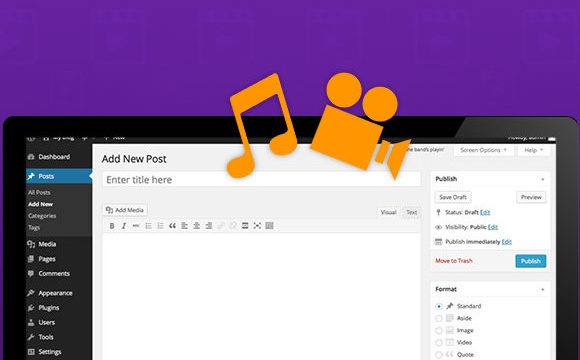Click the blue Publish button

(530, 261)
